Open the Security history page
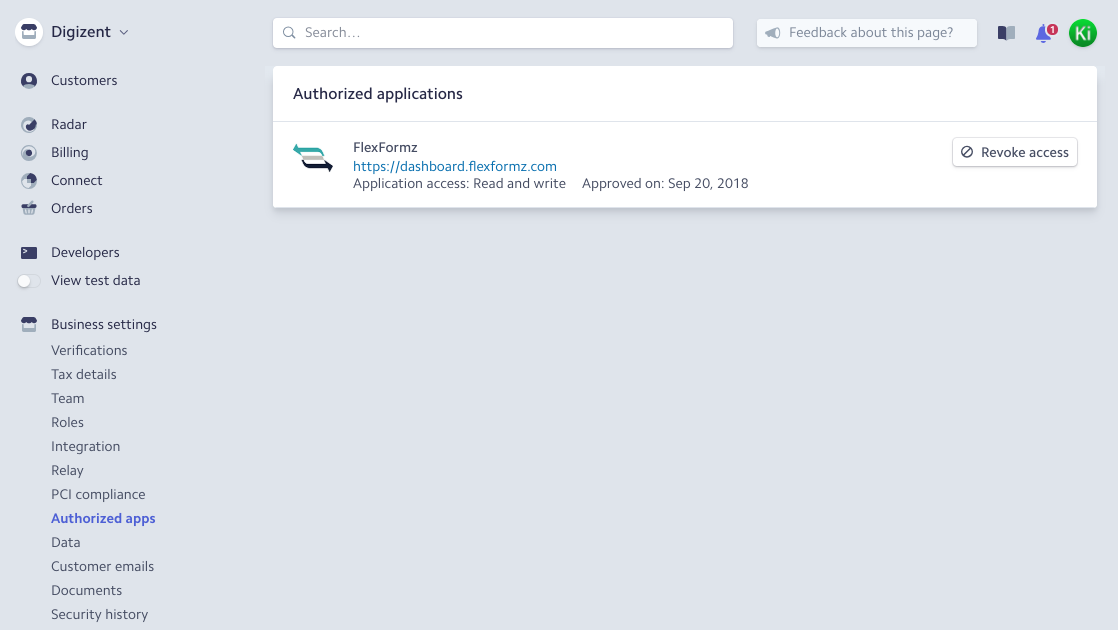1118x630 pixels. 99,614
